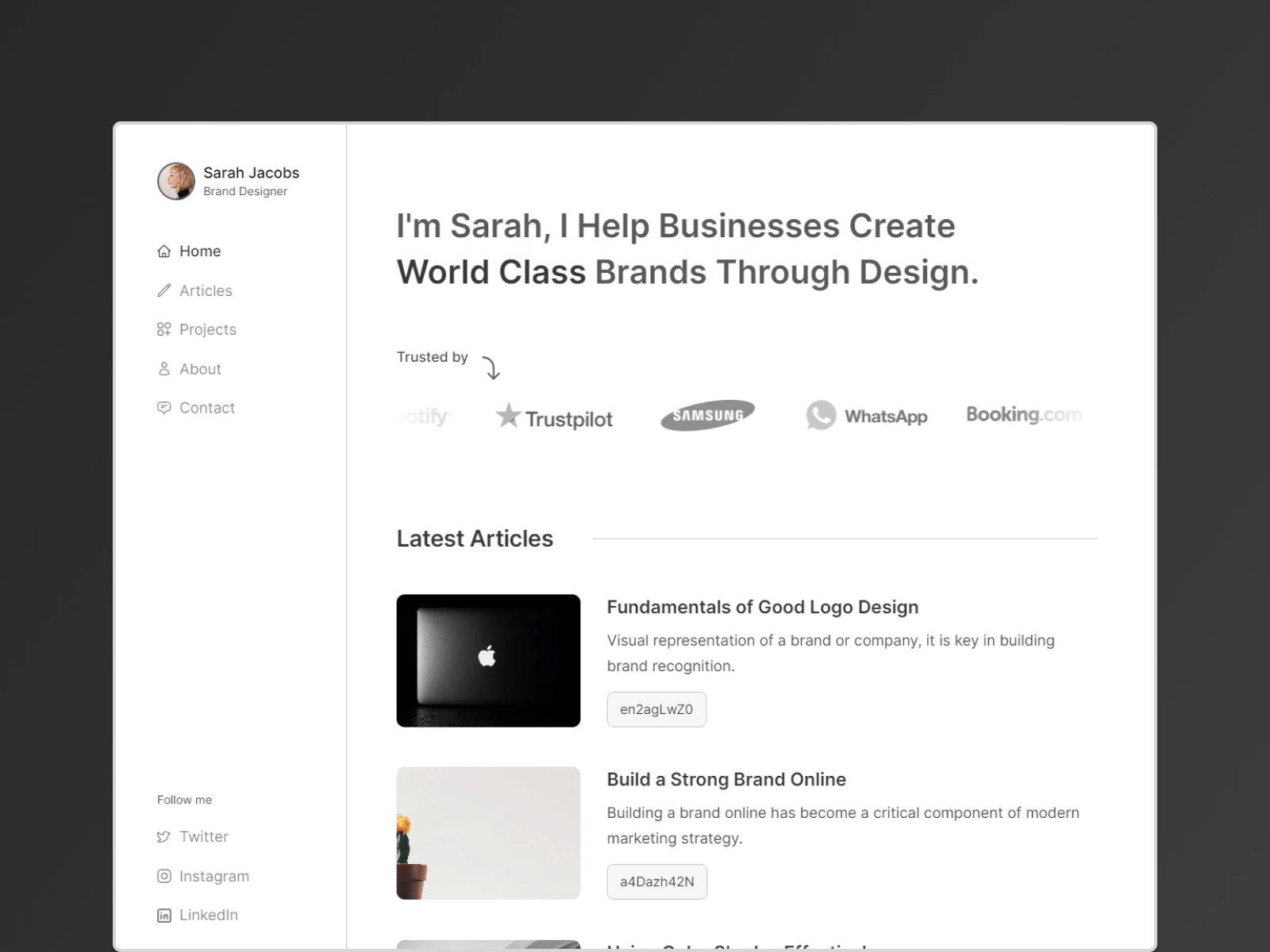Image resolution: width=1270 pixels, height=952 pixels.
Task: Click the en2agLwZ0 tag button
Action: click(x=656, y=709)
